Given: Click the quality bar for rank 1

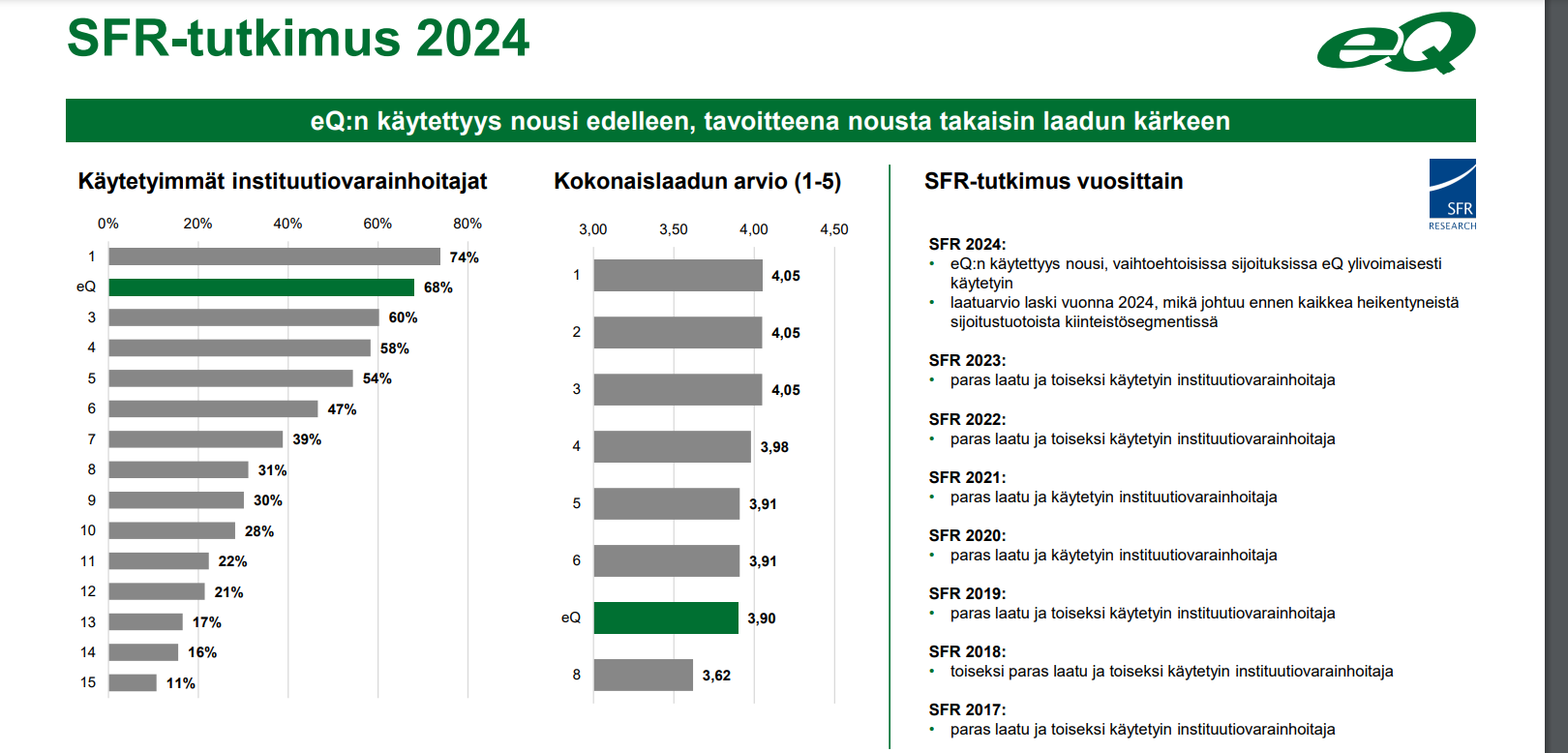Looking at the screenshot, I should (x=678, y=275).
